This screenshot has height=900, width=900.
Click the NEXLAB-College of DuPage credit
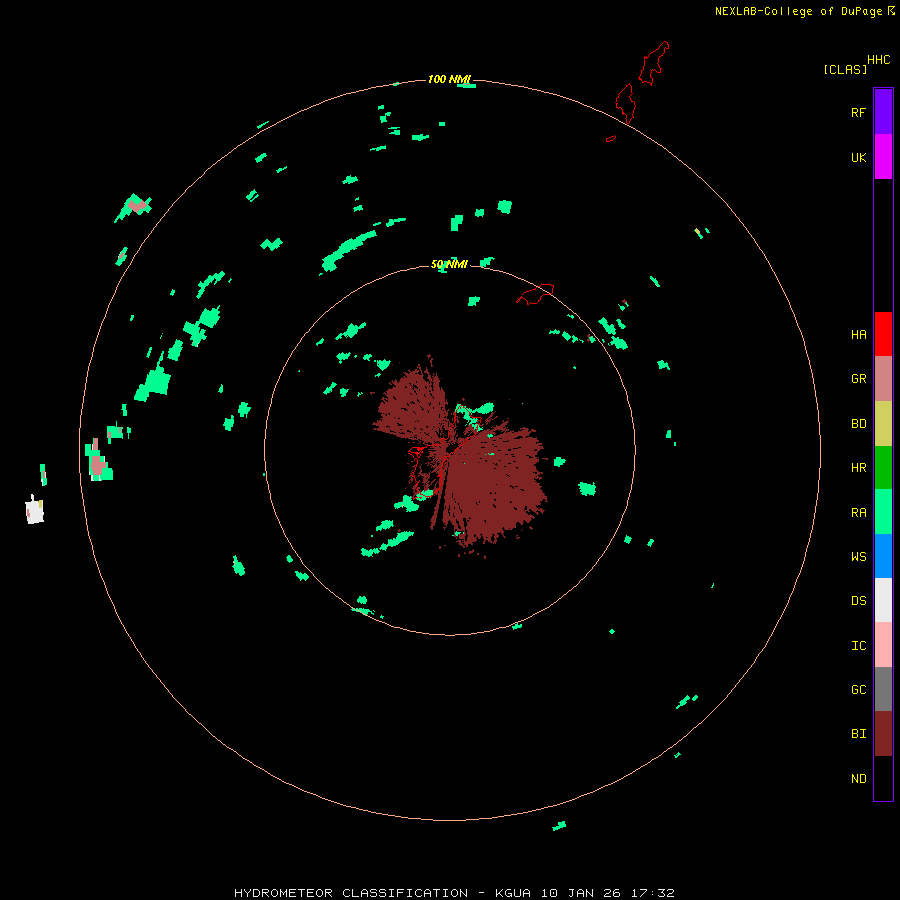[798, 11]
